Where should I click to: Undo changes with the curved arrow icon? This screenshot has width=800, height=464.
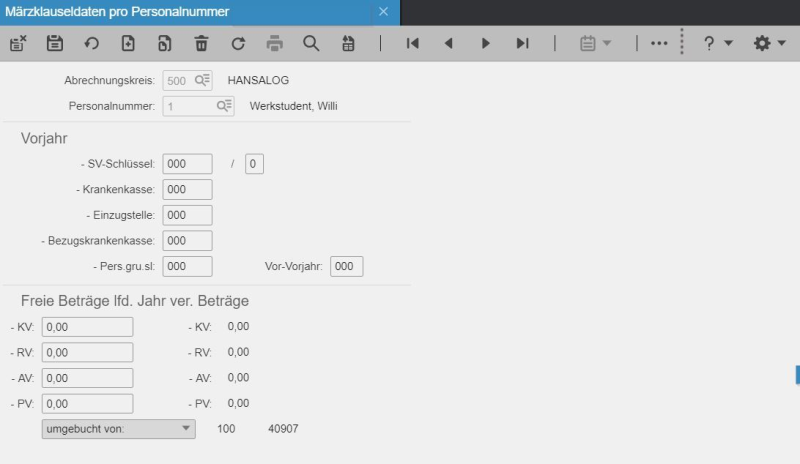91,43
